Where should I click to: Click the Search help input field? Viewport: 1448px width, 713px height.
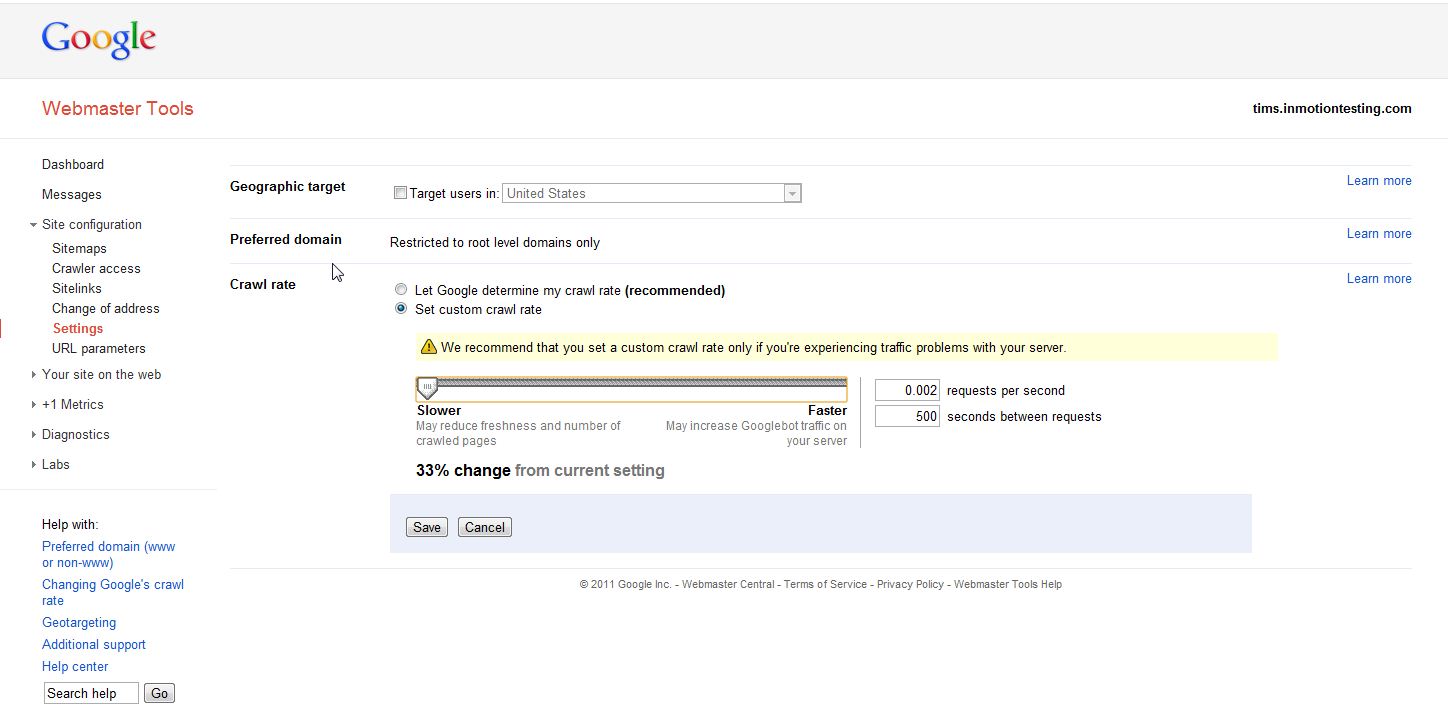[91, 693]
